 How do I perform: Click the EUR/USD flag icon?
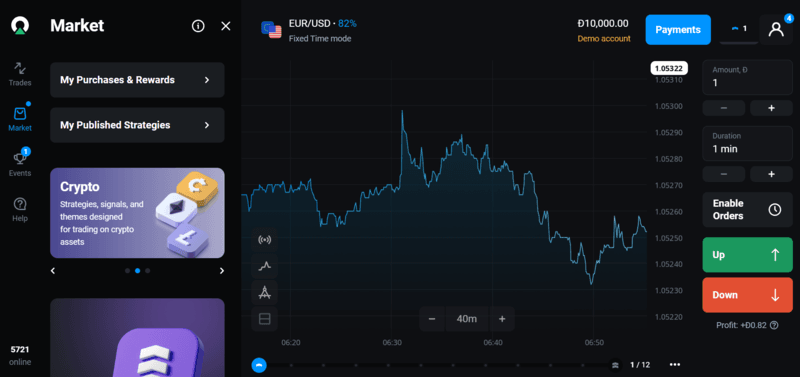coord(271,30)
